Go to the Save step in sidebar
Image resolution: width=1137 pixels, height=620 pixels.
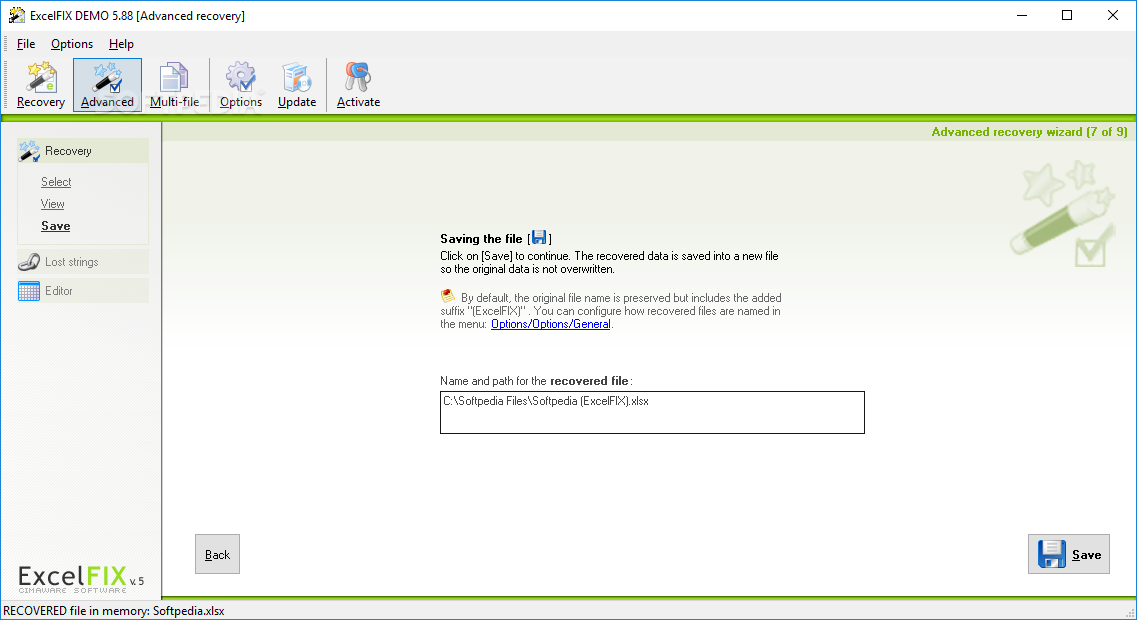[55, 226]
